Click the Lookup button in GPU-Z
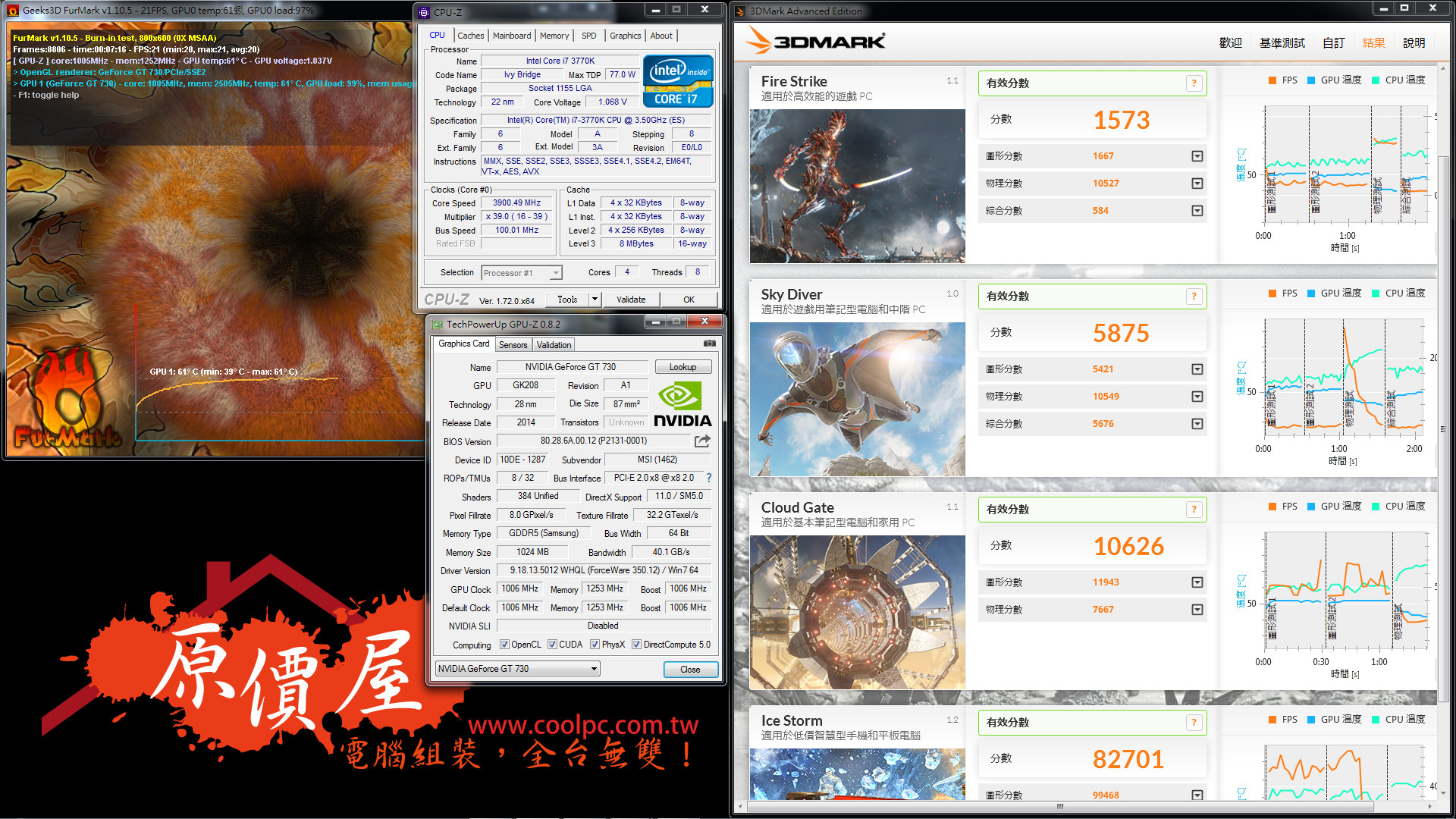This screenshot has height=819, width=1456. [683, 367]
